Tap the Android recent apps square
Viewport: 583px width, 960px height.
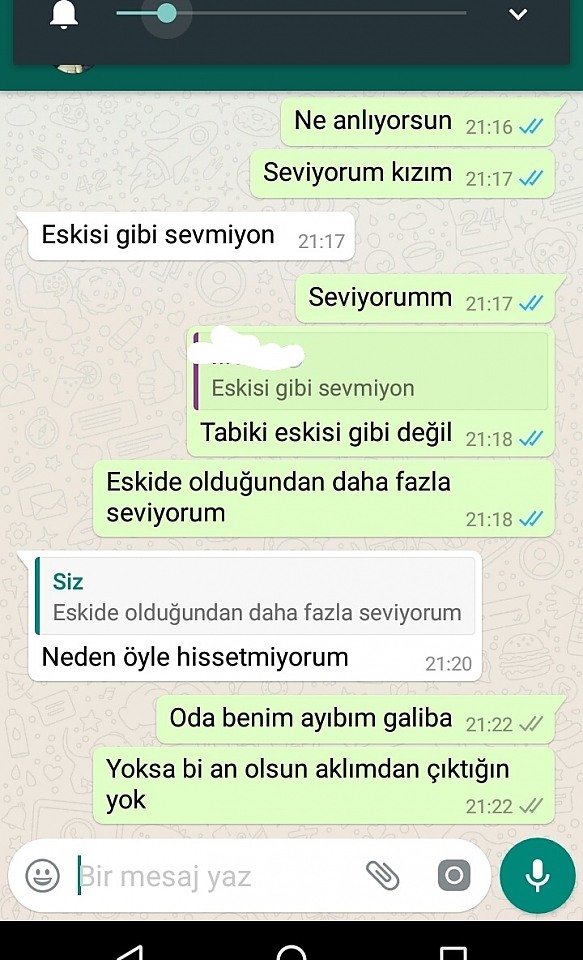(x=453, y=952)
